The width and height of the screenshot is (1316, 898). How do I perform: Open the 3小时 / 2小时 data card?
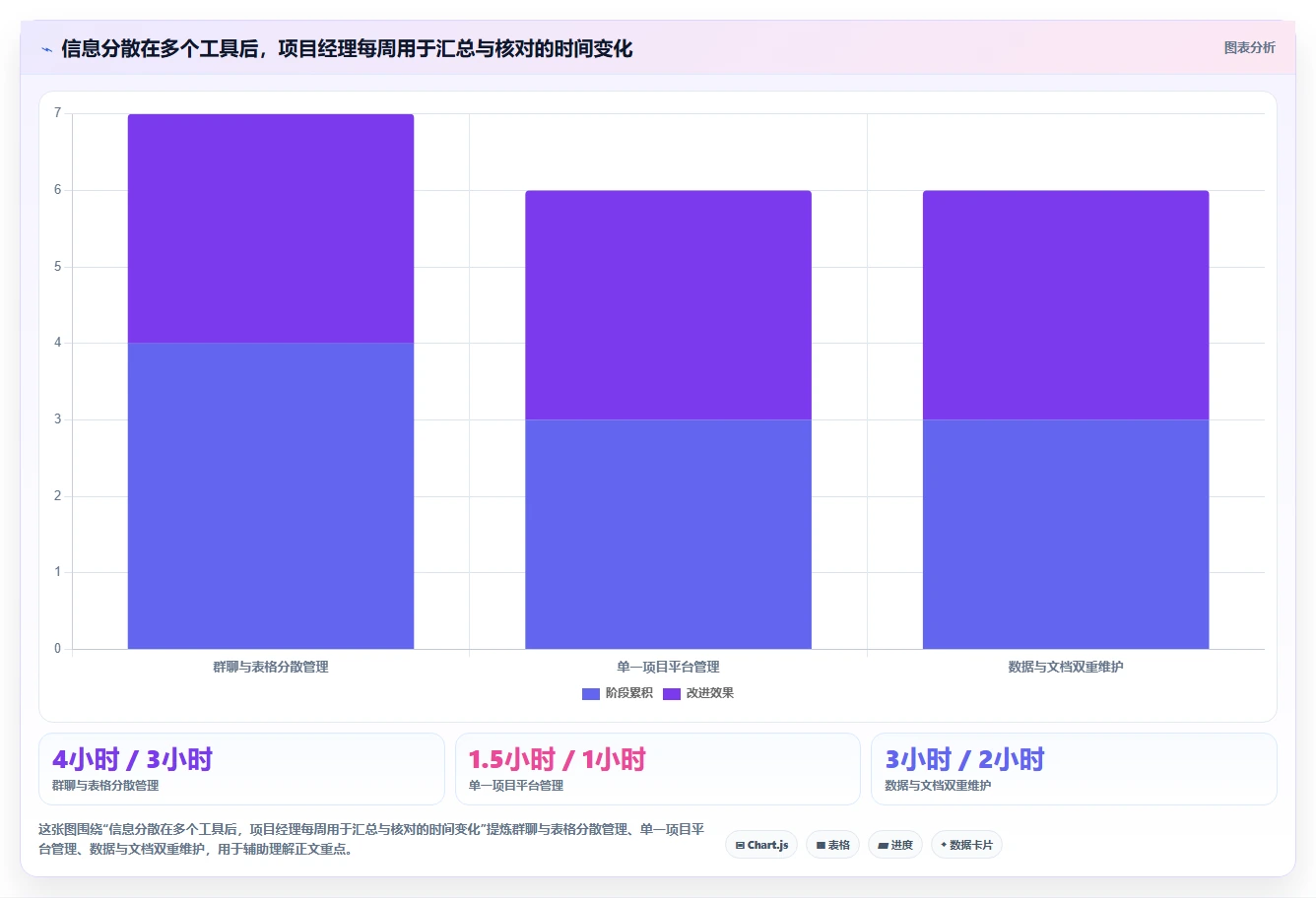click(x=1074, y=769)
